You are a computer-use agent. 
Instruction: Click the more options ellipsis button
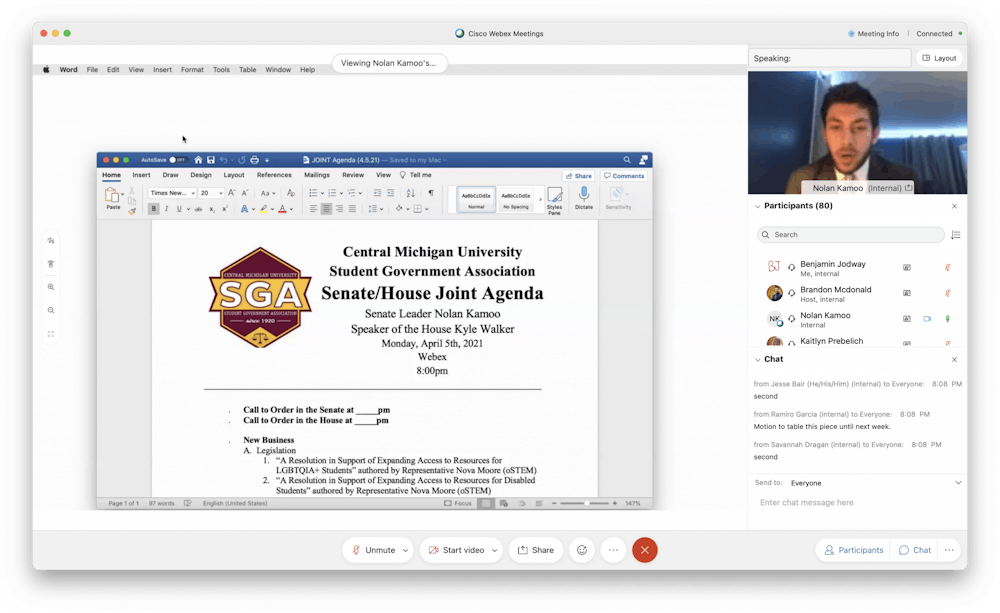click(x=613, y=550)
